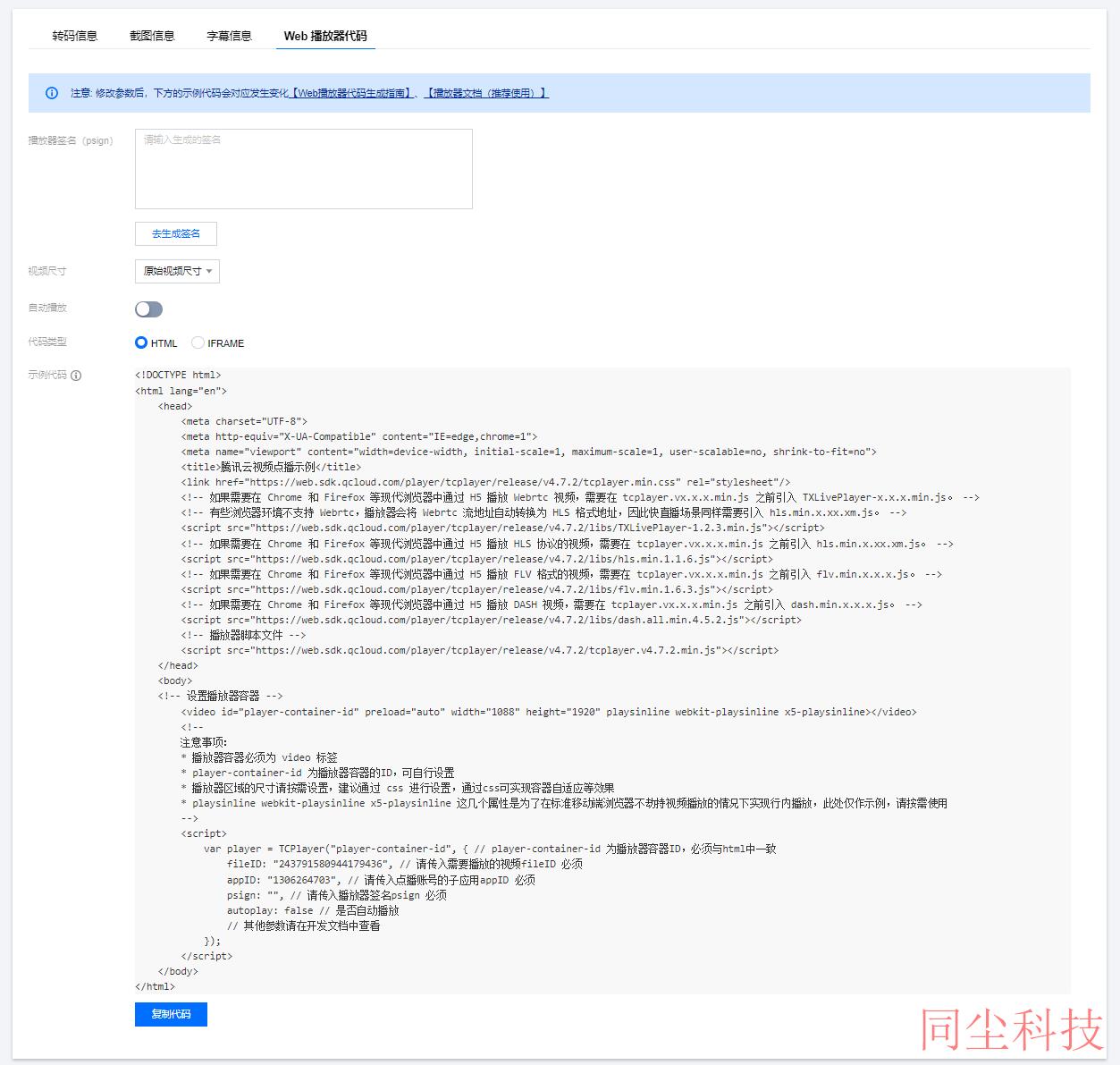Click the TXLivePlayer-1.2.3.min.js script line
The image size is (1120, 1065).
point(502,528)
